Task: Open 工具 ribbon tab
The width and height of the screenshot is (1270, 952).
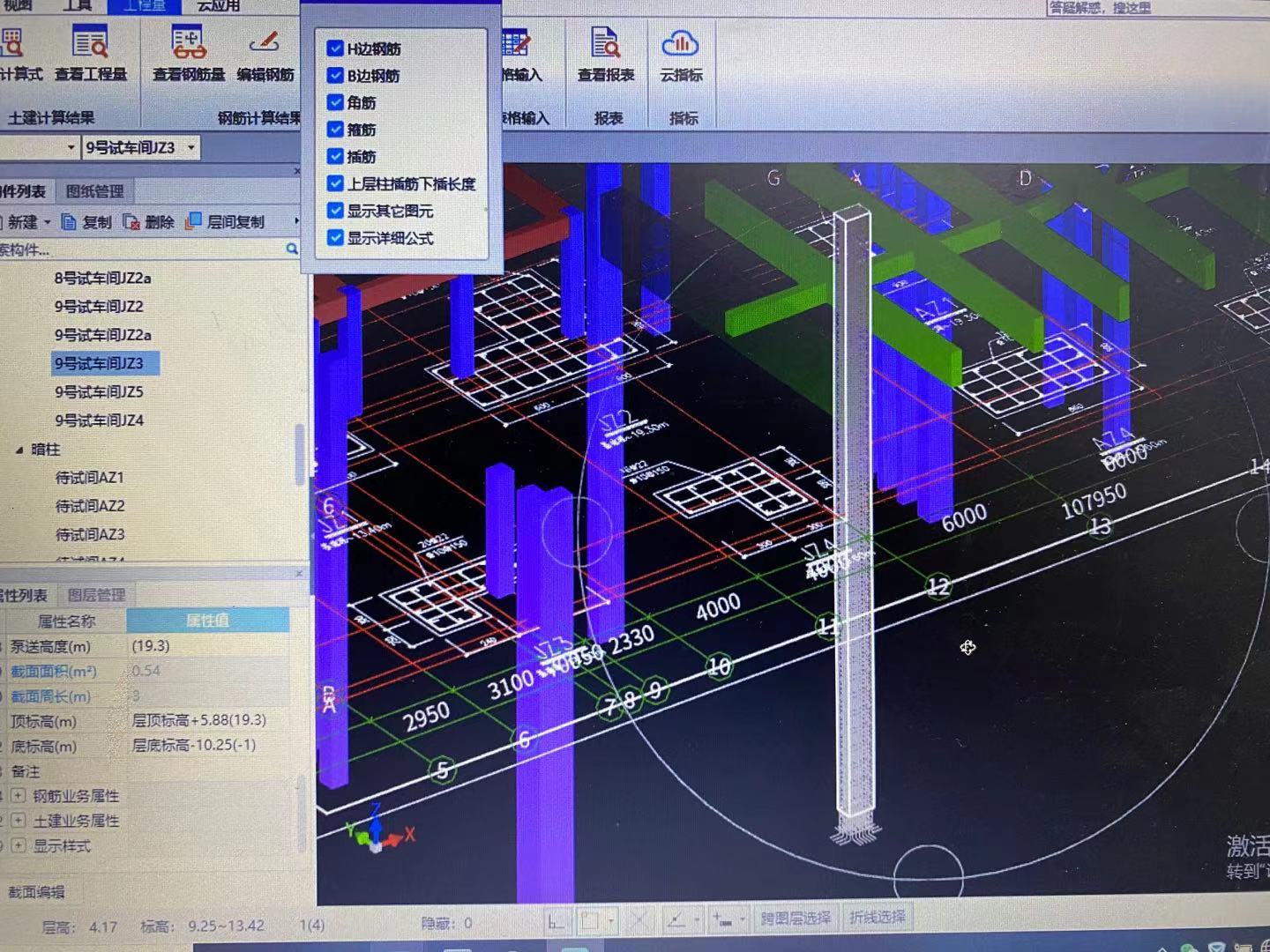Action: 77,5
